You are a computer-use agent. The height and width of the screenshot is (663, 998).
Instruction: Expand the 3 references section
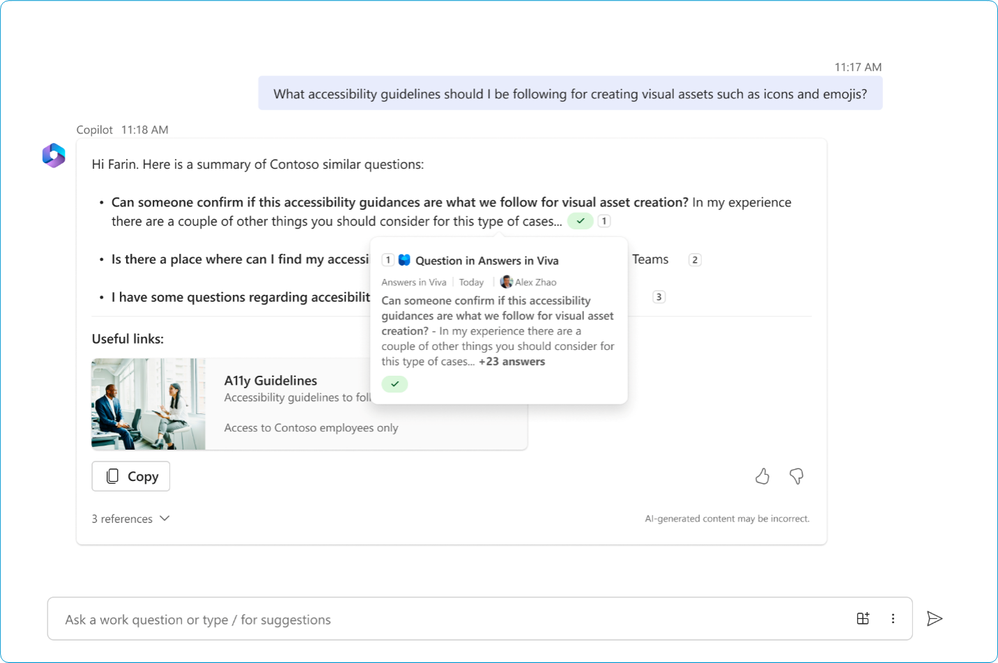coord(130,519)
